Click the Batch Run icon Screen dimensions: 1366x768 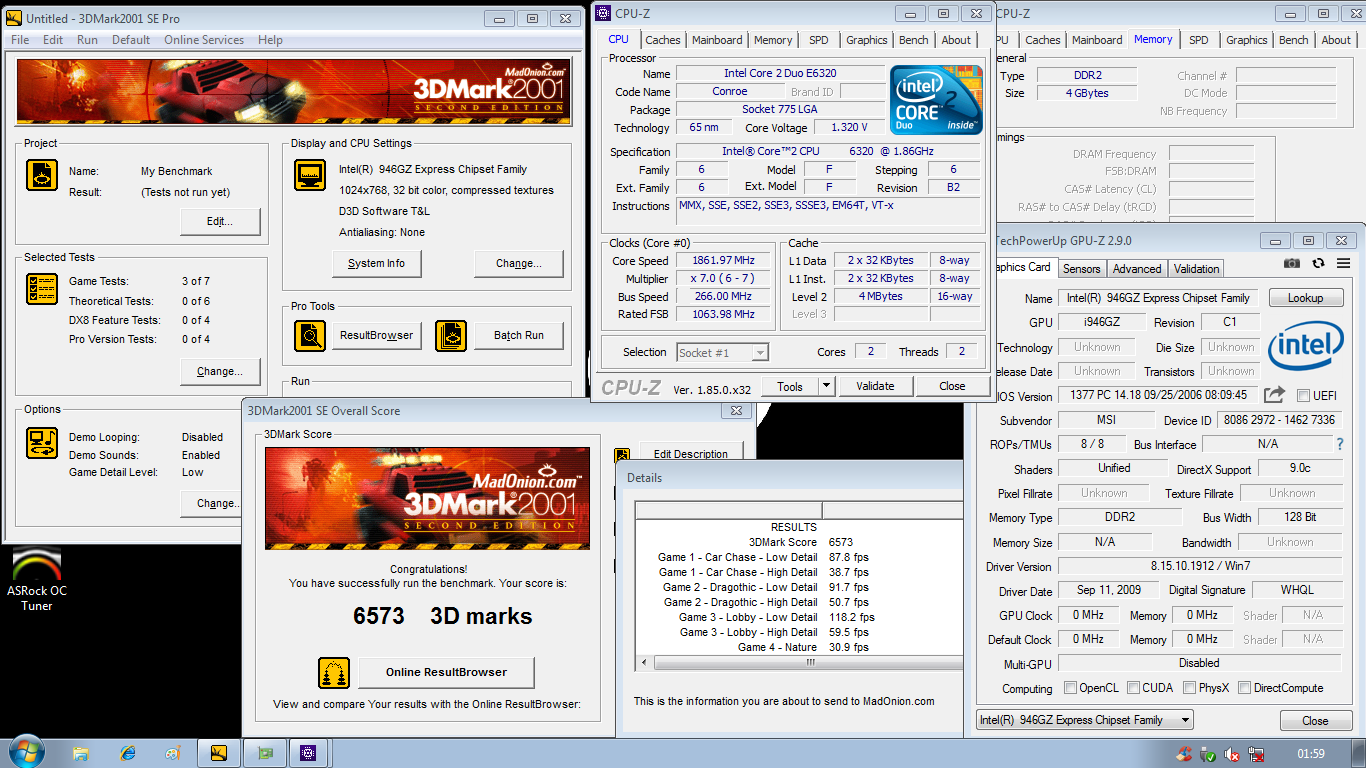pyautogui.click(x=452, y=335)
